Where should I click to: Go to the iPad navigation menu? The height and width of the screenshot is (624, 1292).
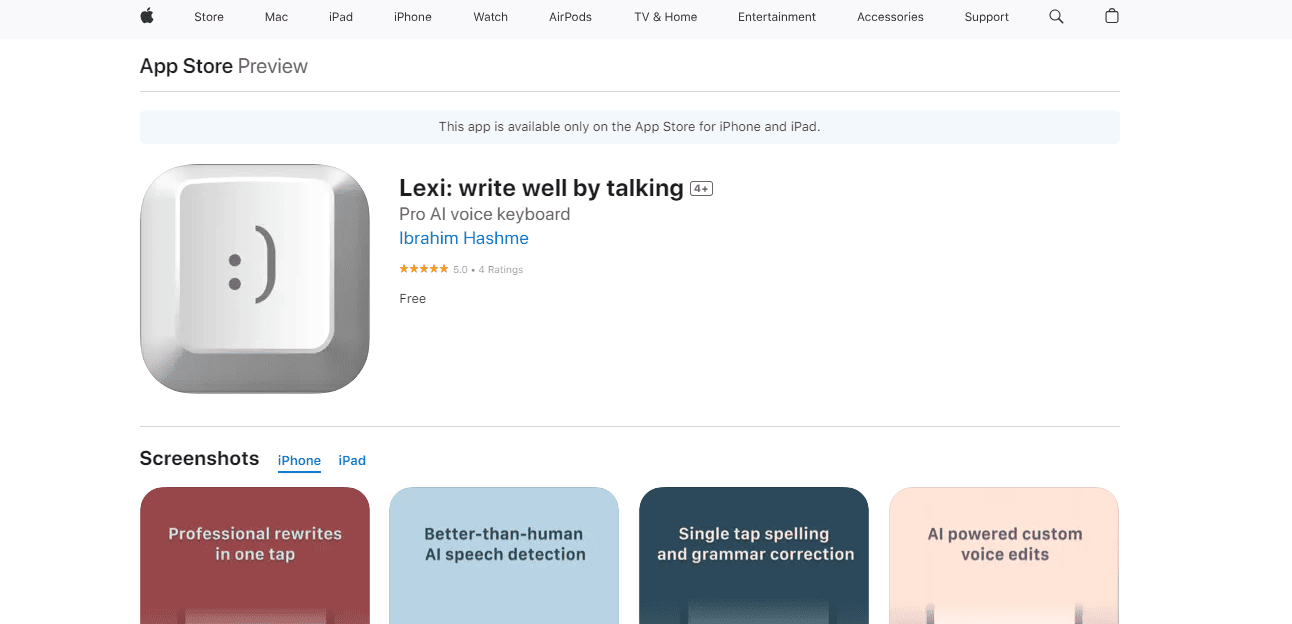[x=341, y=17]
